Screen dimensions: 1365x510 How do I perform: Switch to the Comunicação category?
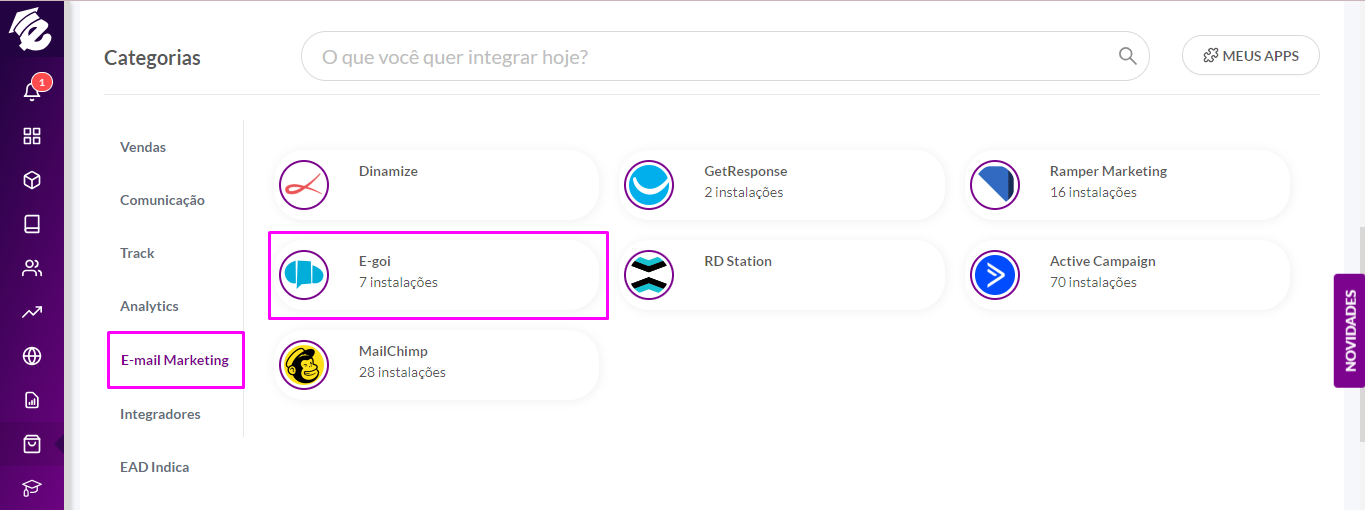[162, 200]
